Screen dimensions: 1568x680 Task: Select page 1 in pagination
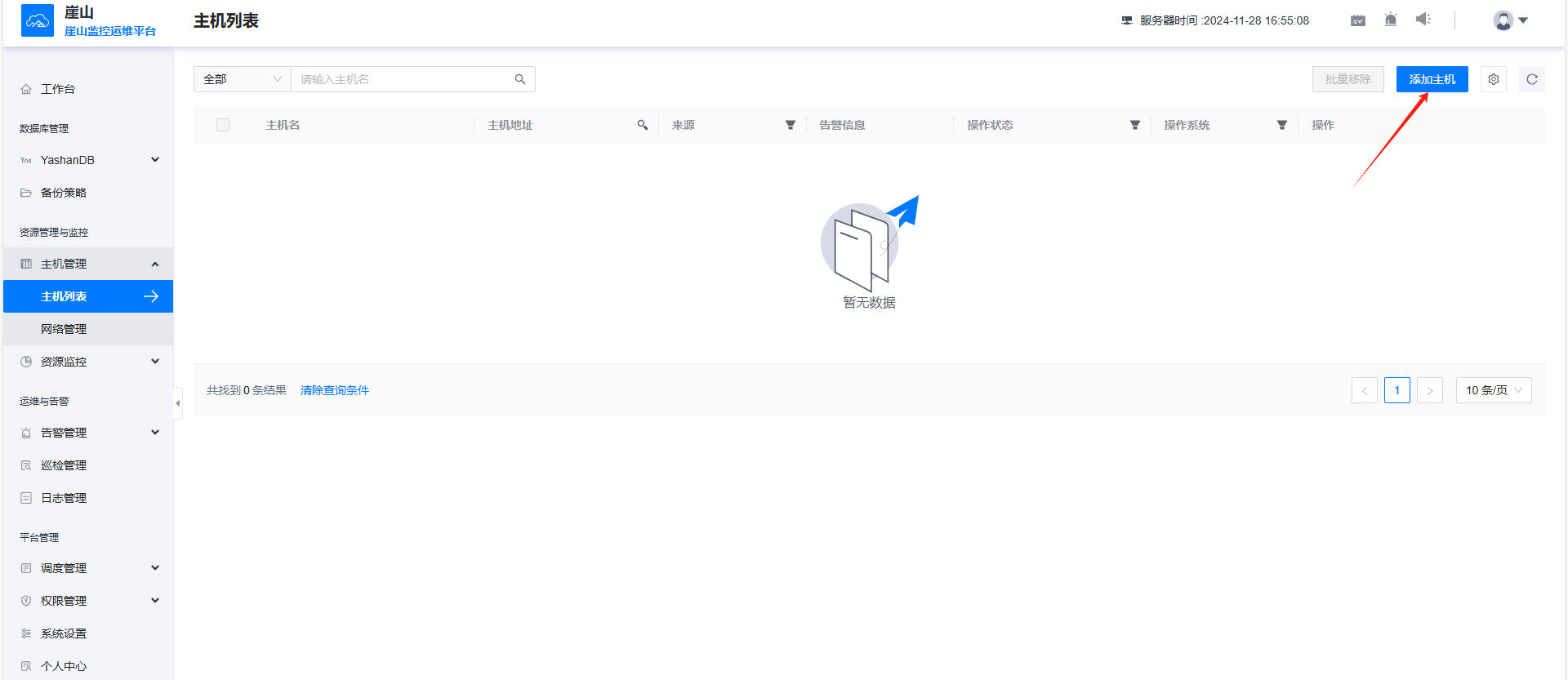(1397, 390)
